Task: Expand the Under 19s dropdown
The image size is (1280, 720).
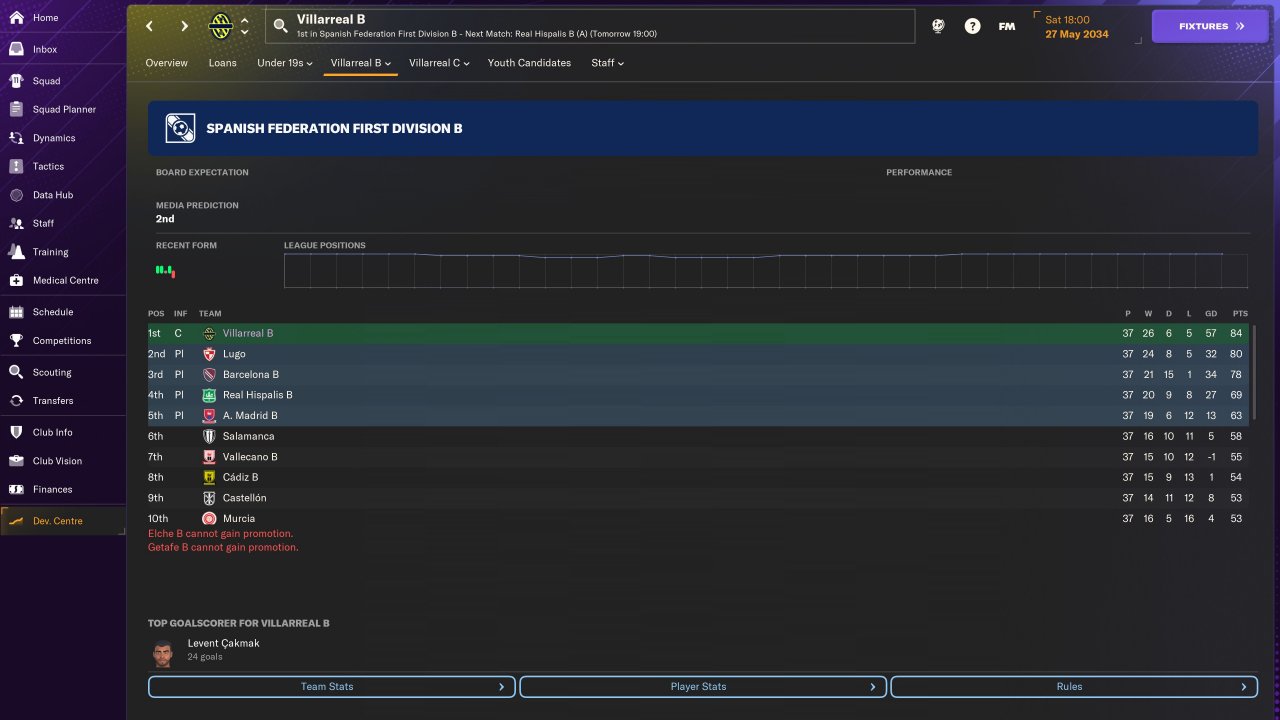Action: pos(285,63)
